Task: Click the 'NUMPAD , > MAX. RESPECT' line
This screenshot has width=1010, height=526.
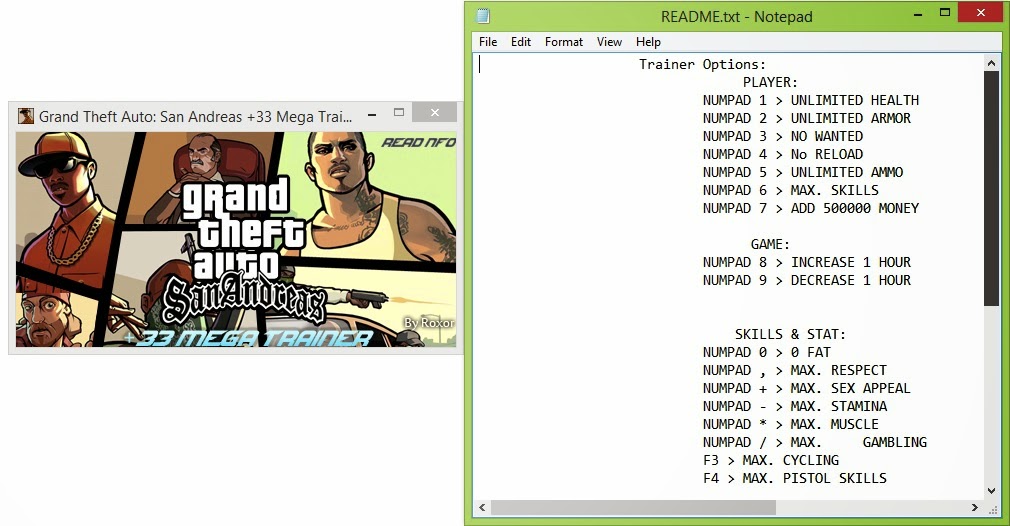Action: (795, 371)
